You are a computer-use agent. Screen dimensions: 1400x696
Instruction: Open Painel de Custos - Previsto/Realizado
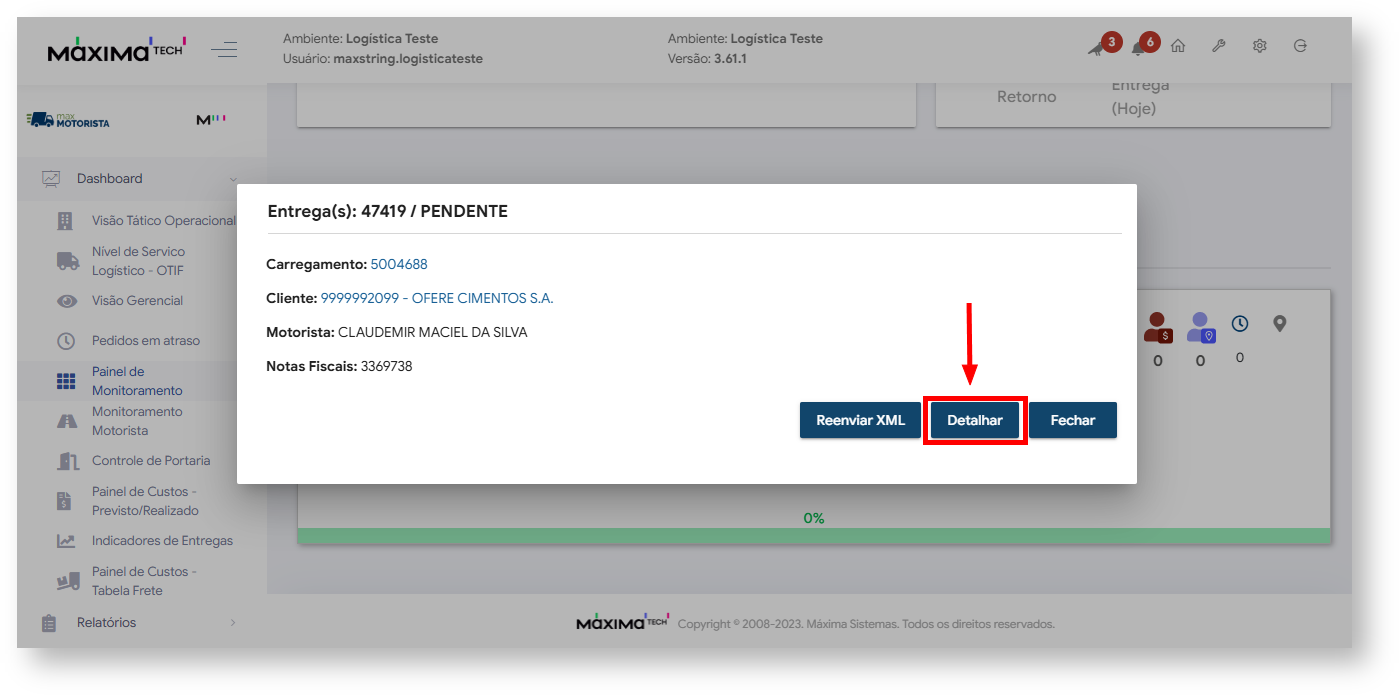[145, 501]
